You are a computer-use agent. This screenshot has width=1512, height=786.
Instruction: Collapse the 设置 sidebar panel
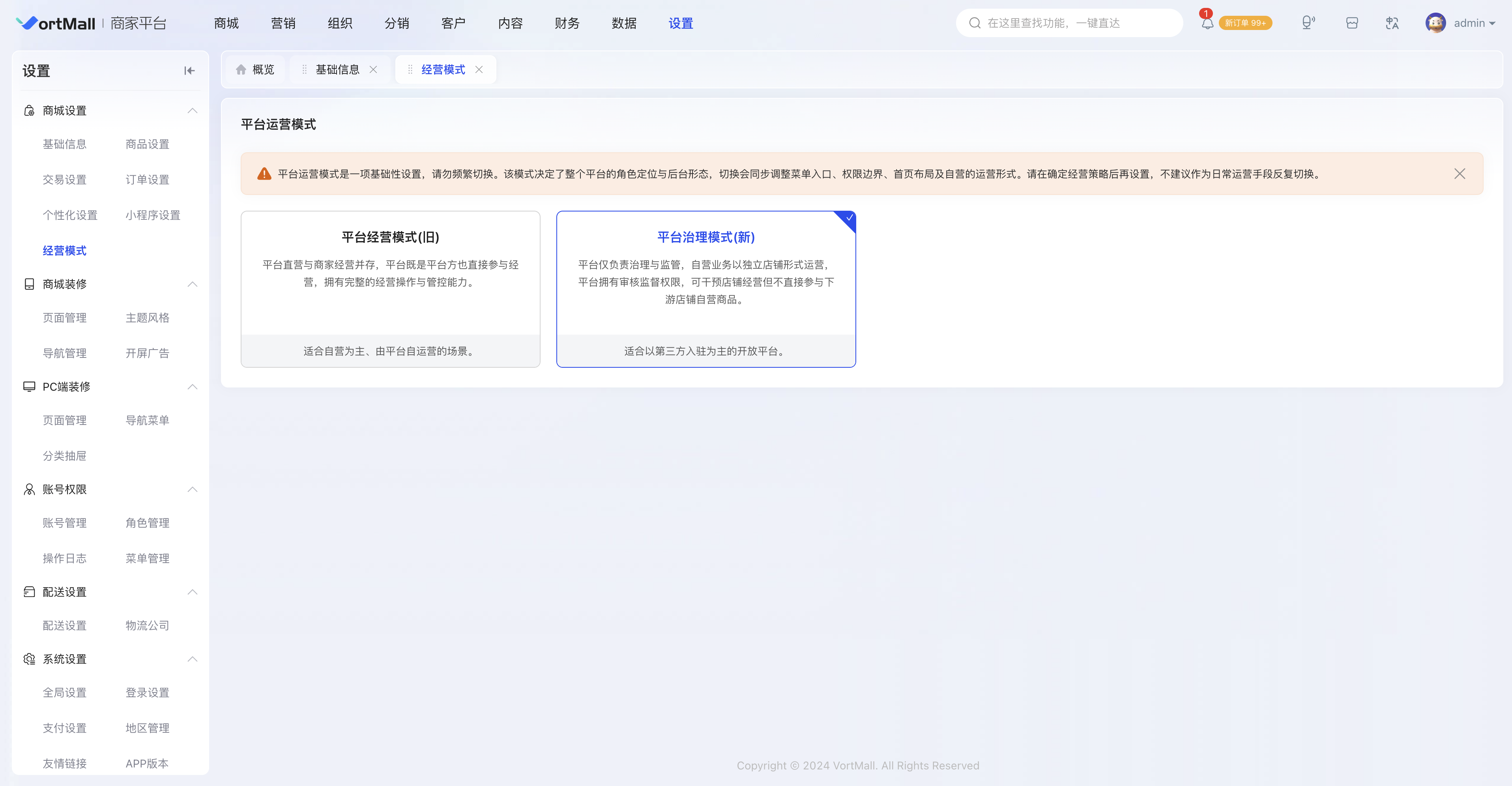(x=189, y=71)
